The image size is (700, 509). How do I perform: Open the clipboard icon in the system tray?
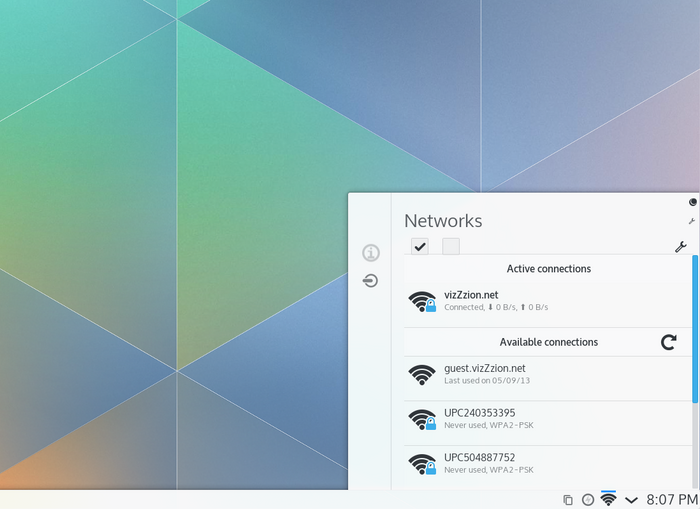tap(568, 500)
